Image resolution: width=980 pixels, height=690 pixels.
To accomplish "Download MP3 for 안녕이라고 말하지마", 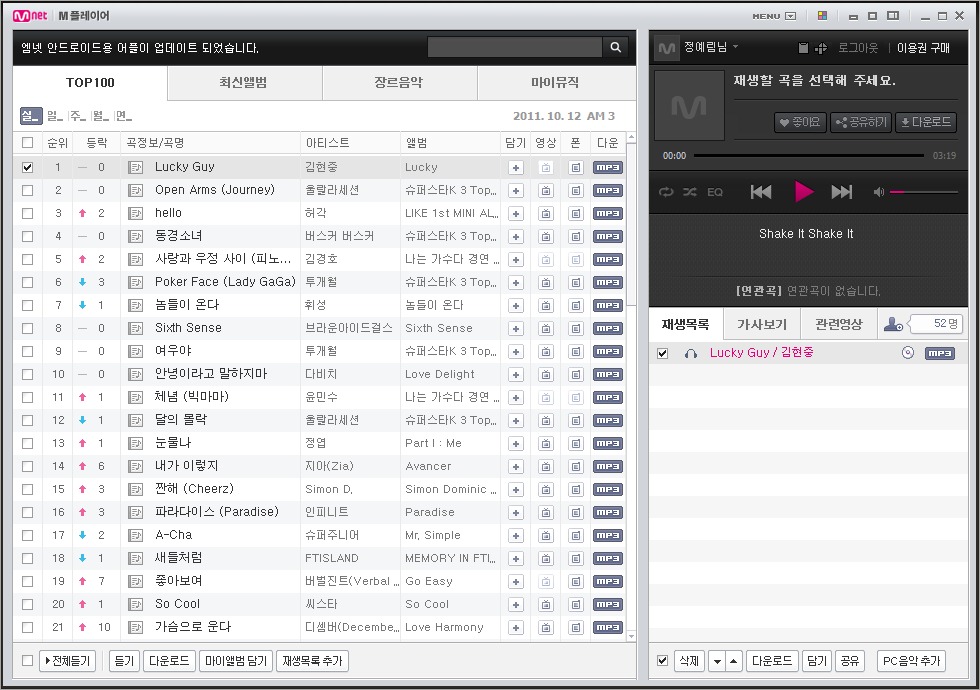I will pos(608,374).
